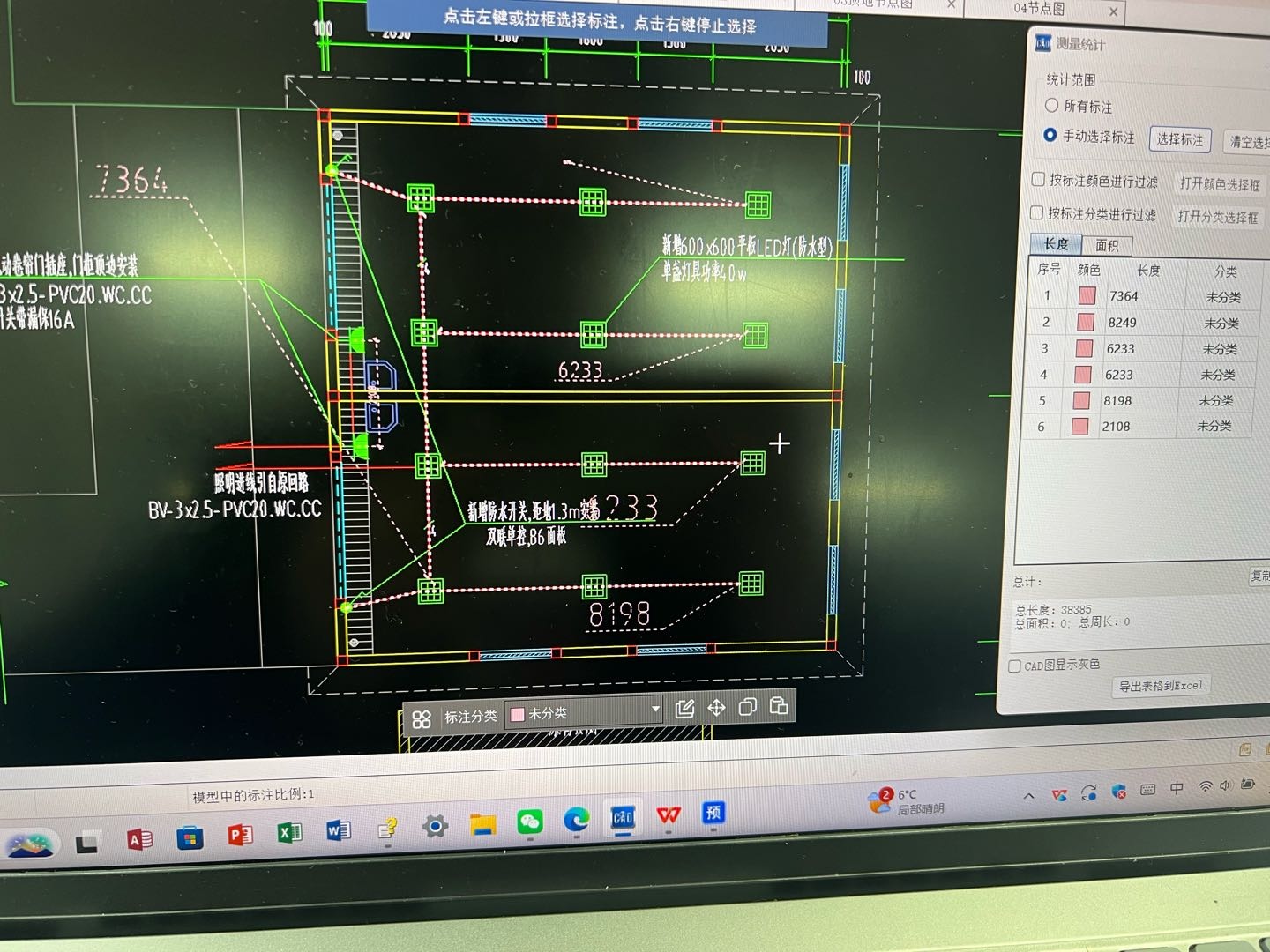This screenshot has height=952, width=1270.
Task: Select the 所有标注 radio button
Action: (1051, 105)
